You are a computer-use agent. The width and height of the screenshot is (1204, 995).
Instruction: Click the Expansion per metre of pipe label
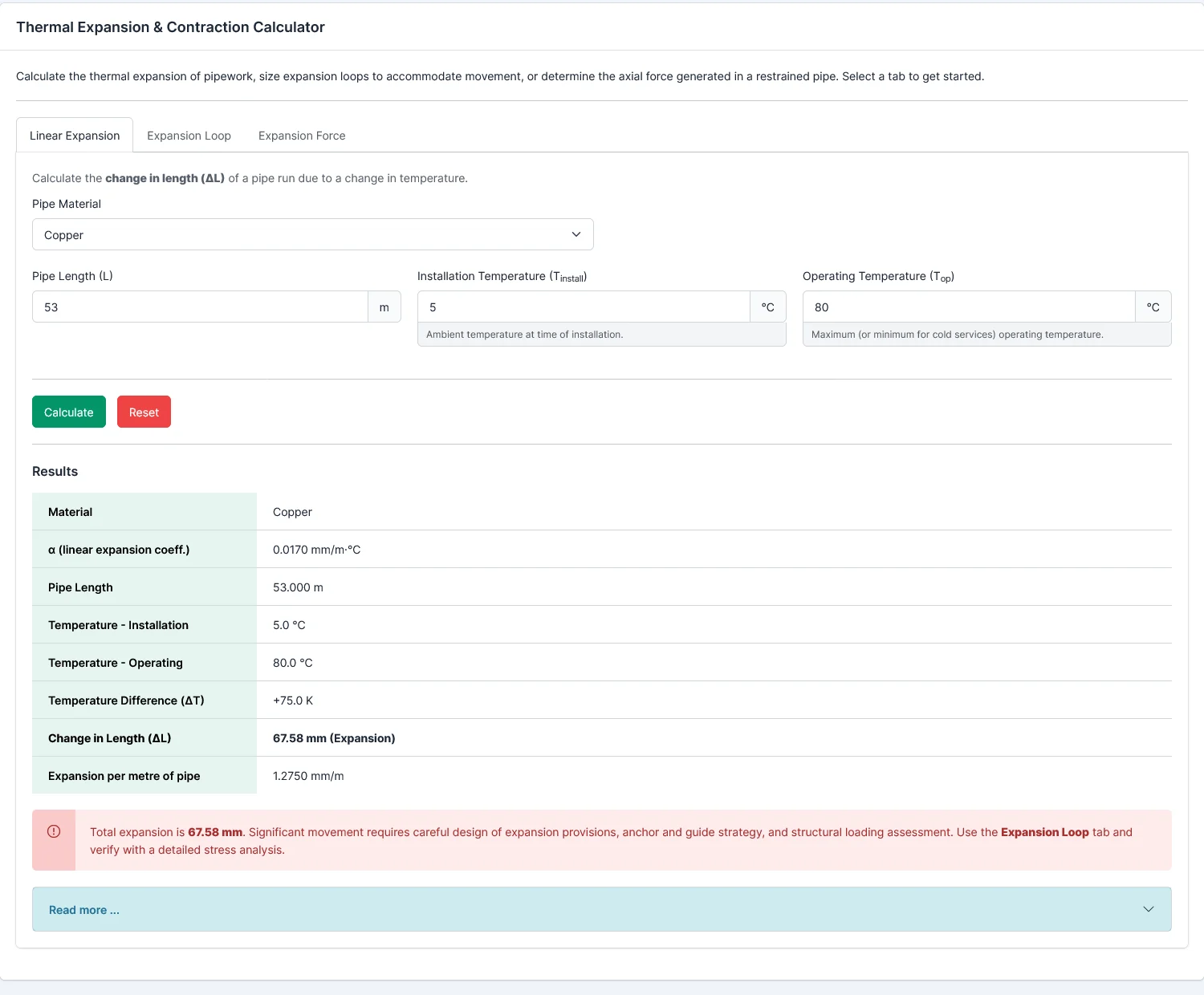pos(124,776)
